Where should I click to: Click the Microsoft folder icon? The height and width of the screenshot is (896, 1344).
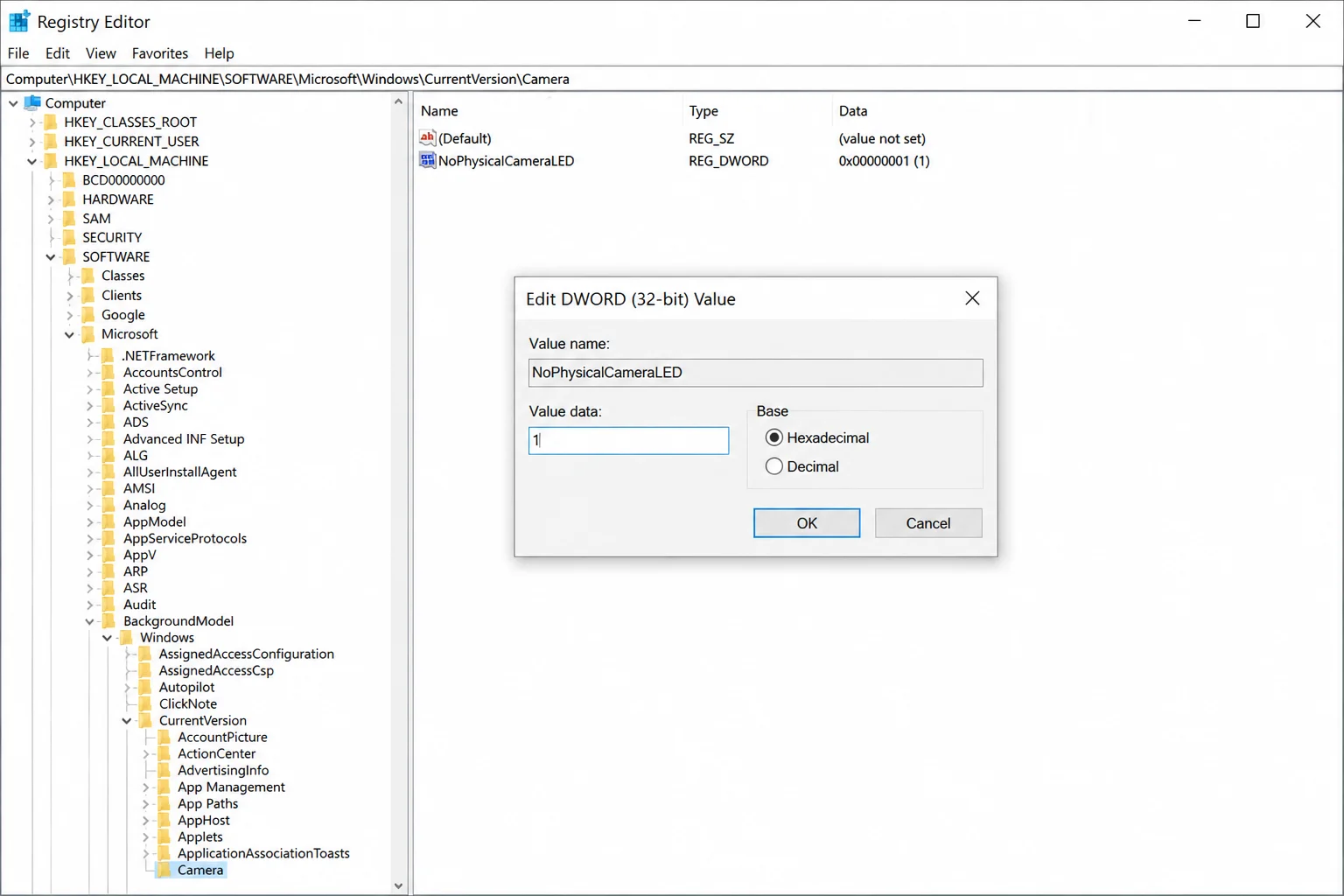tap(88, 333)
